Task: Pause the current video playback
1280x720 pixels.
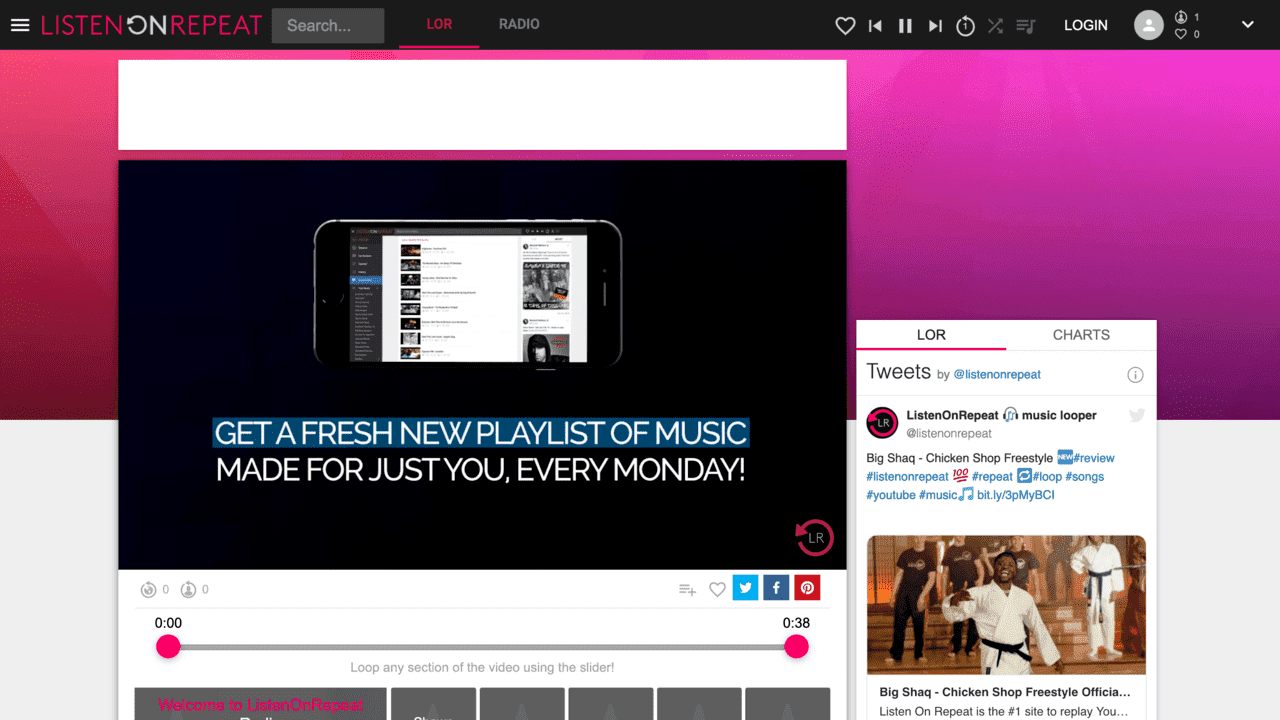Action: [x=905, y=26]
